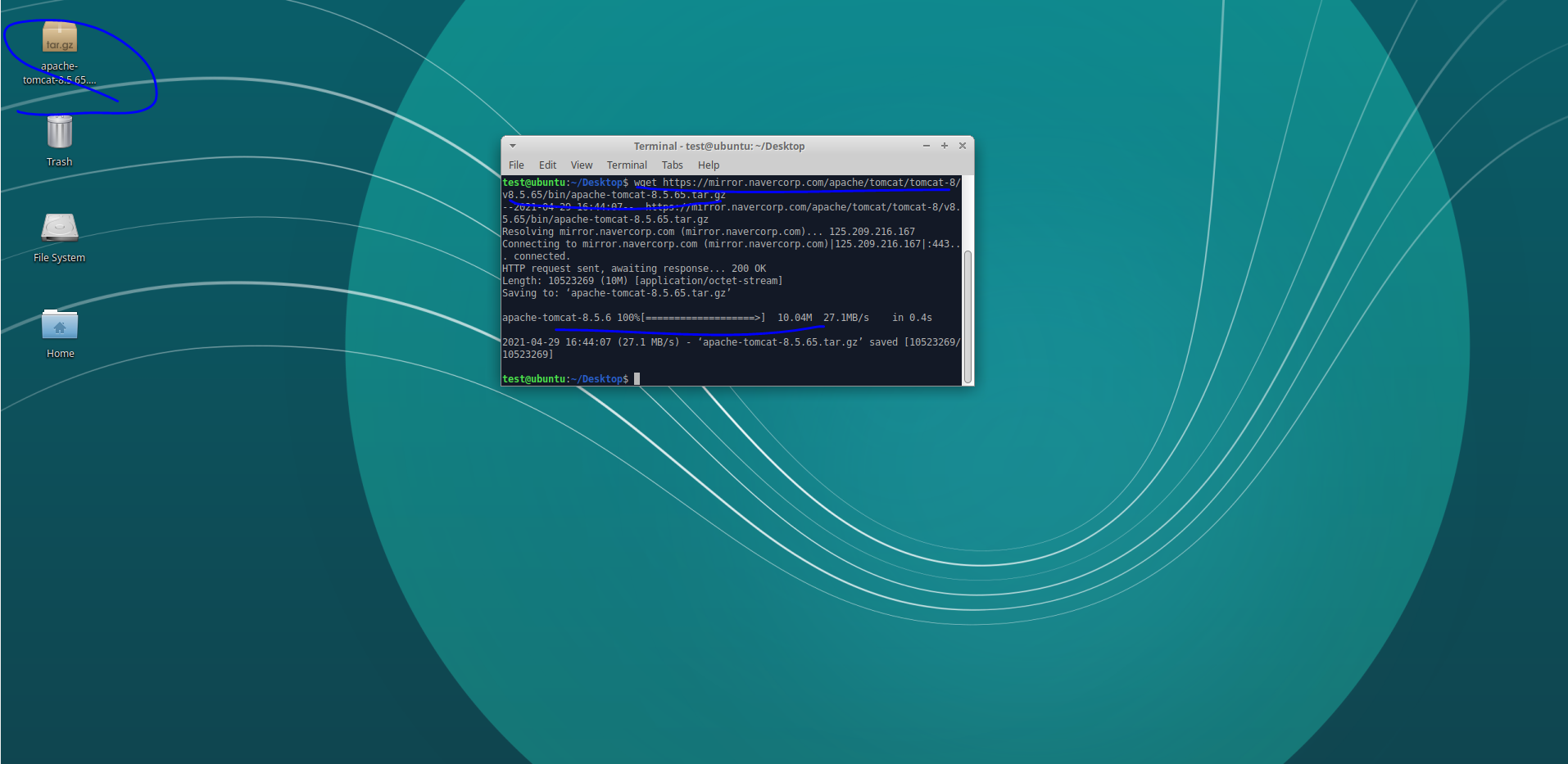Viewport: 1568px width, 764px height.
Task: Click the 'File System' icon label
Action: pyautogui.click(x=60, y=258)
